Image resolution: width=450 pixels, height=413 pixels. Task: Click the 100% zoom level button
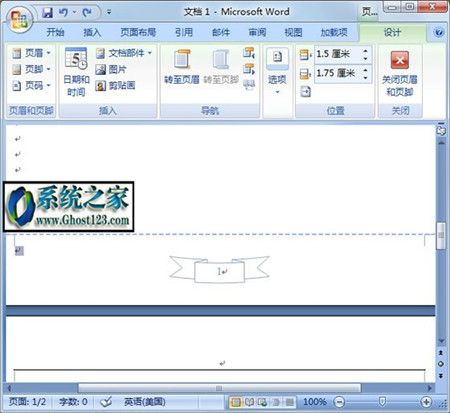[314, 402]
